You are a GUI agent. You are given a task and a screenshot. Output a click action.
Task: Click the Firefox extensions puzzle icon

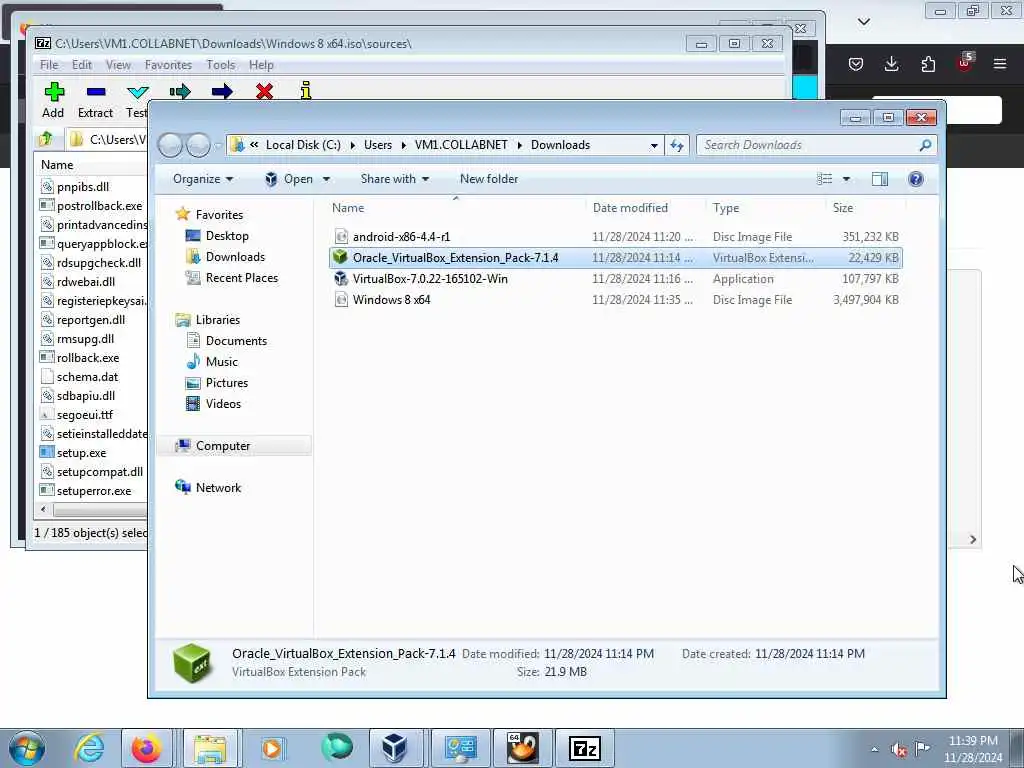(x=928, y=64)
